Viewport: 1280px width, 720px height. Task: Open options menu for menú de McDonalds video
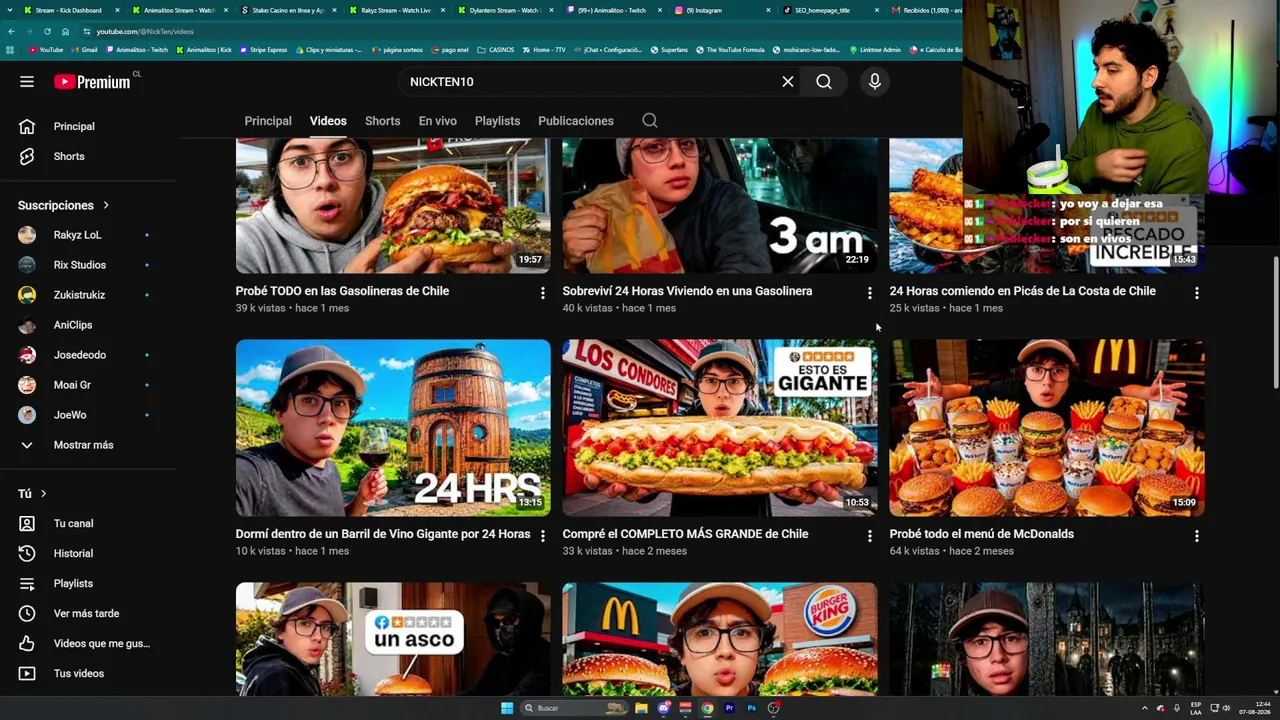pos(1197,536)
